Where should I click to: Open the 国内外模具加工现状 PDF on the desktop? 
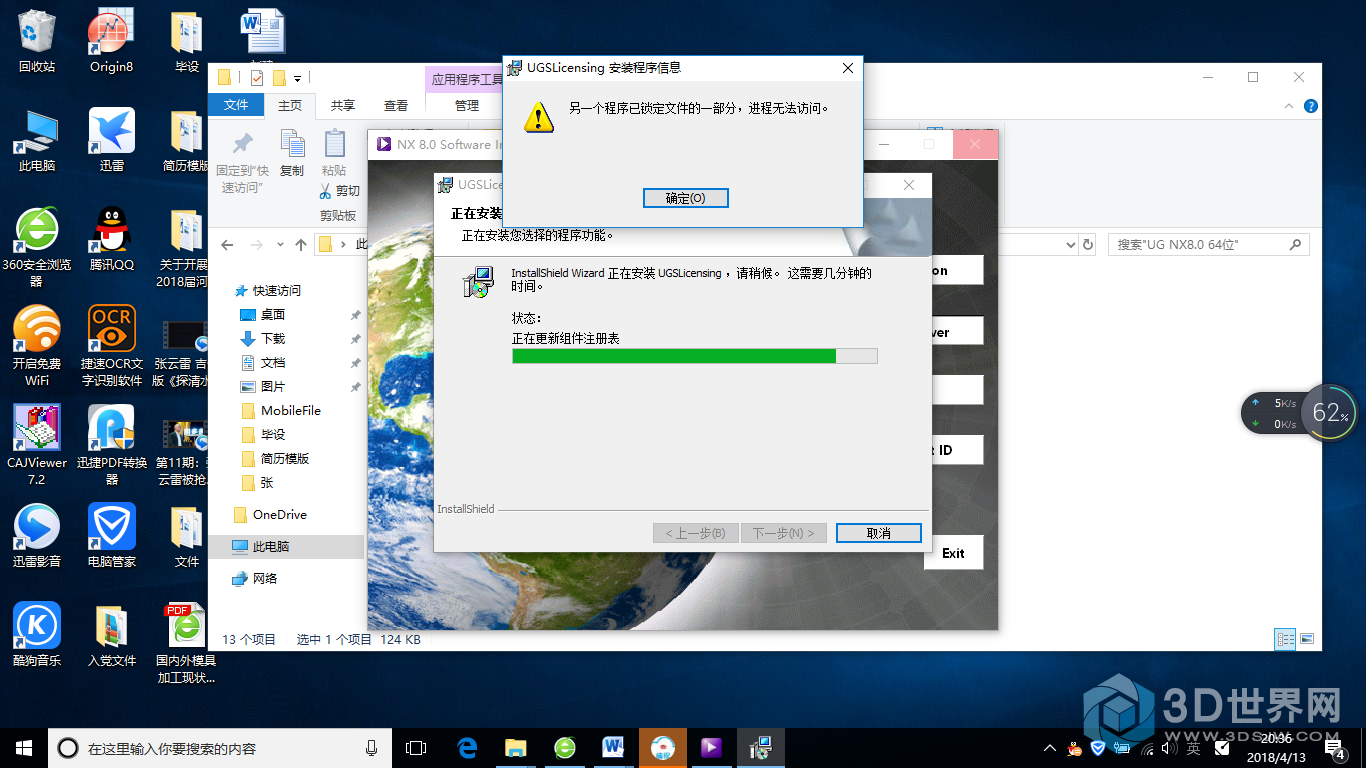tap(186, 643)
